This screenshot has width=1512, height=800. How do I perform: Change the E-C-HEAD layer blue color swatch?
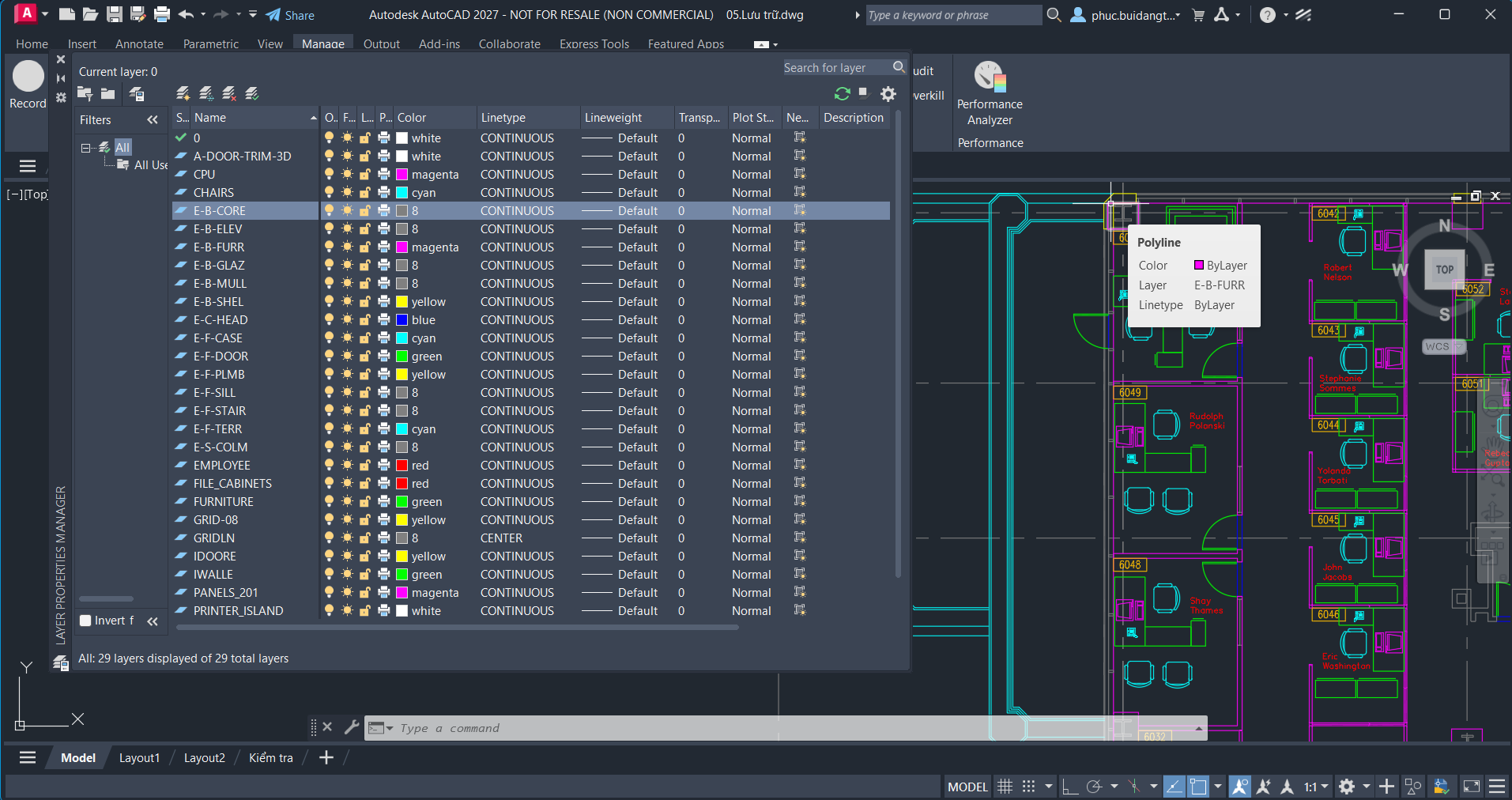tap(402, 319)
